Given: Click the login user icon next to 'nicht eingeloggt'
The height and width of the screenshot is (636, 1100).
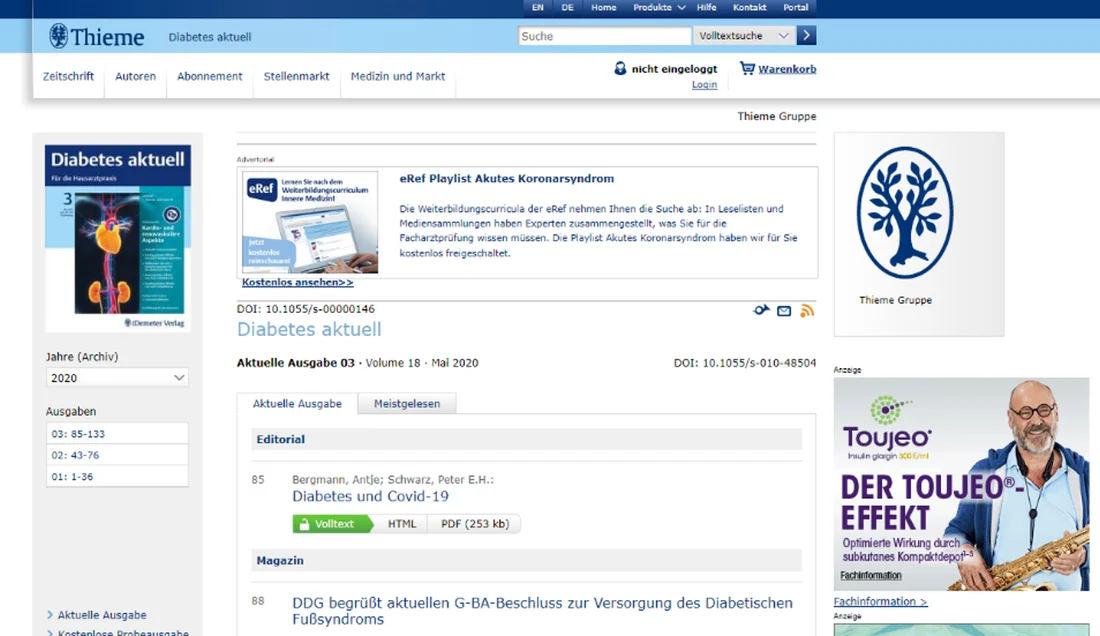Looking at the screenshot, I should 622,68.
